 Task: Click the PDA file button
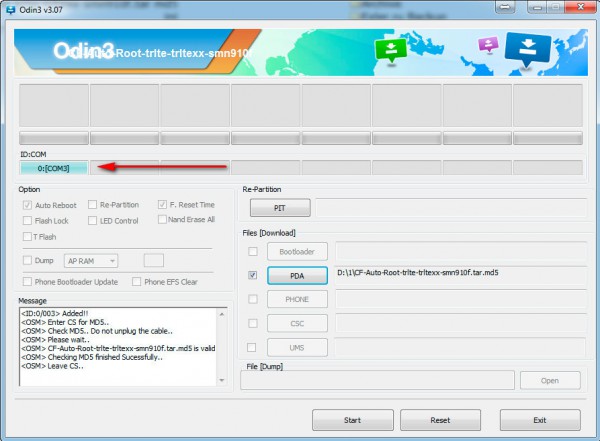296,275
